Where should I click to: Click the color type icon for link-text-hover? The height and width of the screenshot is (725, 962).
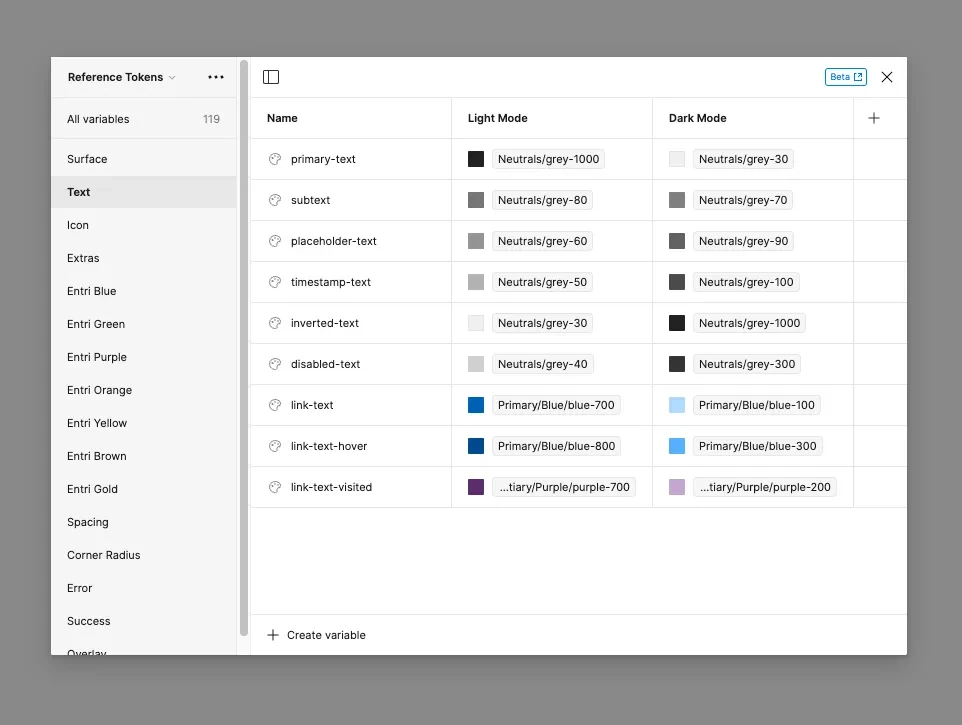tap(275, 446)
